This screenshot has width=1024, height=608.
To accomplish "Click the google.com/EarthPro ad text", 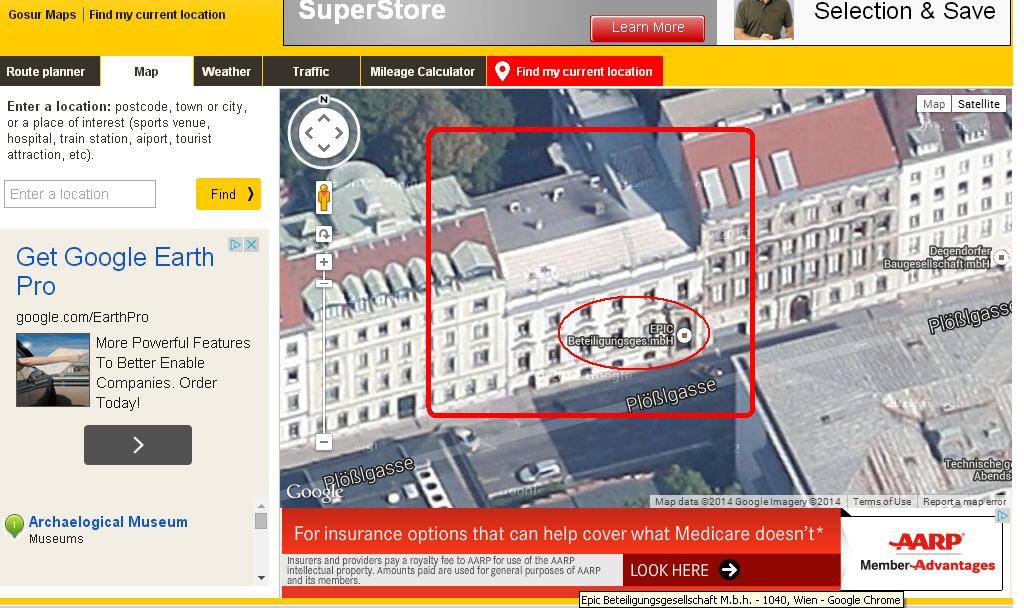I will (x=82, y=317).
